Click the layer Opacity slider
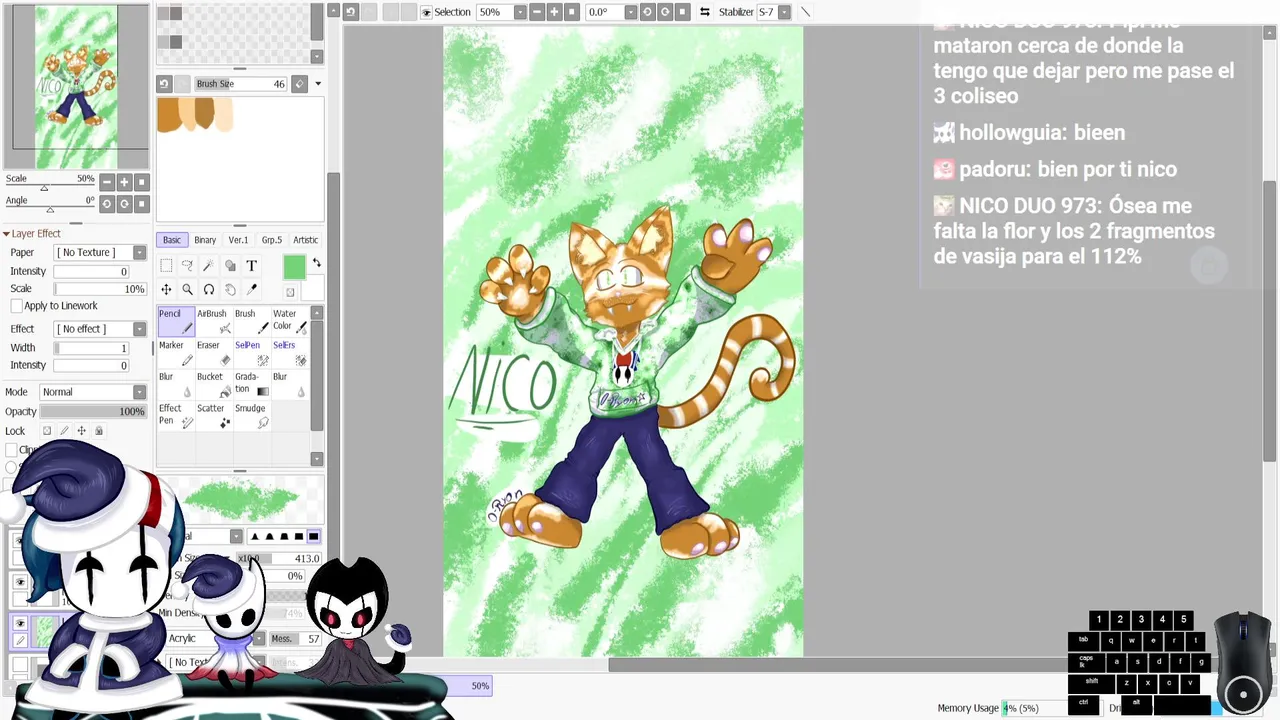Image resolution: width=1280 pixels, height=720 pixels. pyautogui.click(x=92, y=412)
